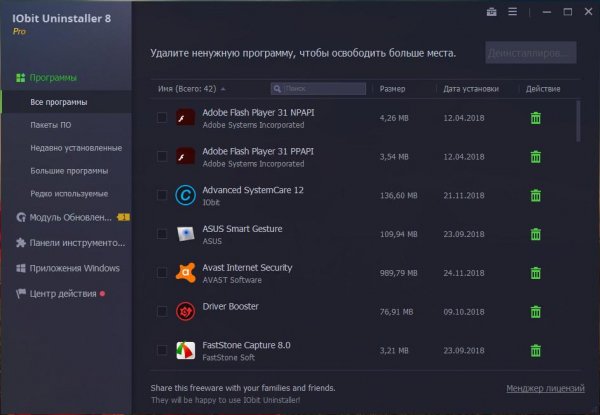The image size is (600, 415).
Task: Click the 21.11.2018 install date
Action: pos(464,195)
